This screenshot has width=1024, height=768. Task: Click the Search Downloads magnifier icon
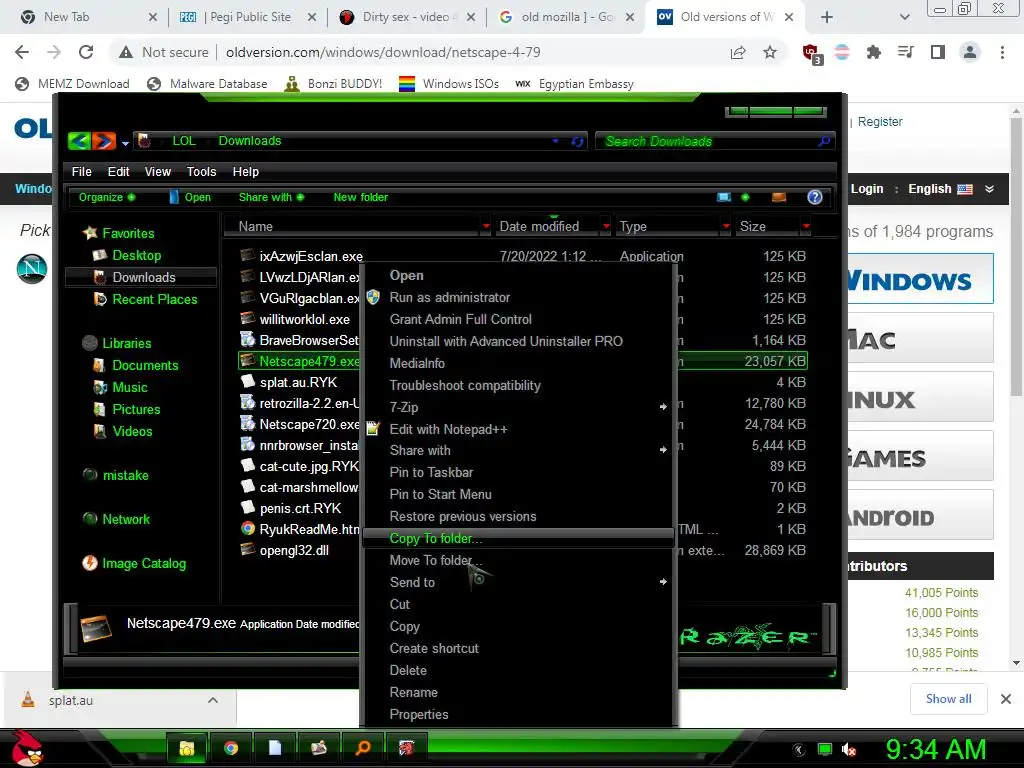pyautogui.click(x=824, y=141)
